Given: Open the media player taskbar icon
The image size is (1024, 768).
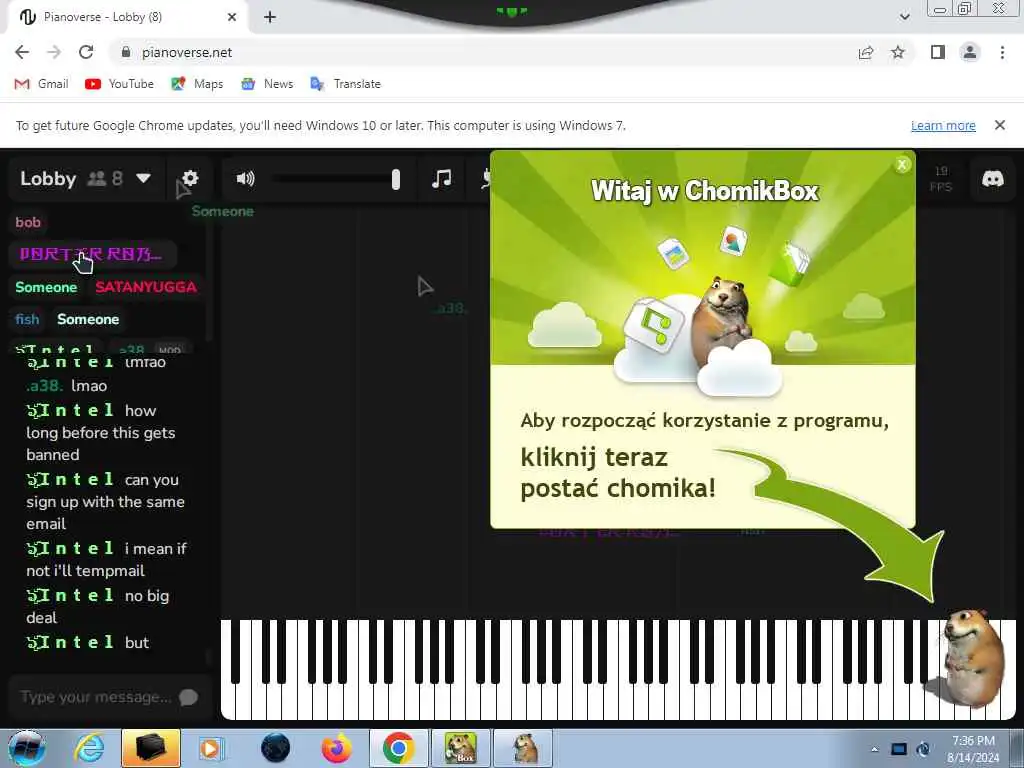Looking at the screenshot, I should pyautogui.click(x=212, y=748).
